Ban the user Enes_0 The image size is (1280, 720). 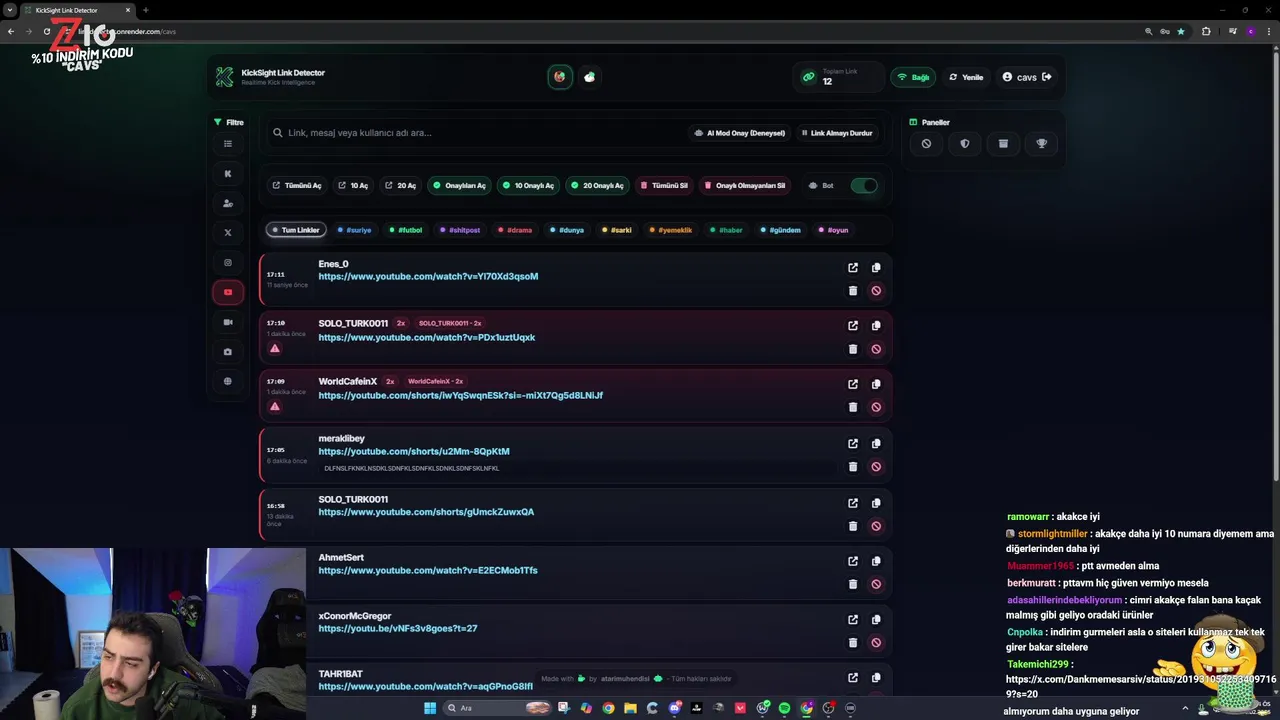pyautogui.click(x=876, y=291)
